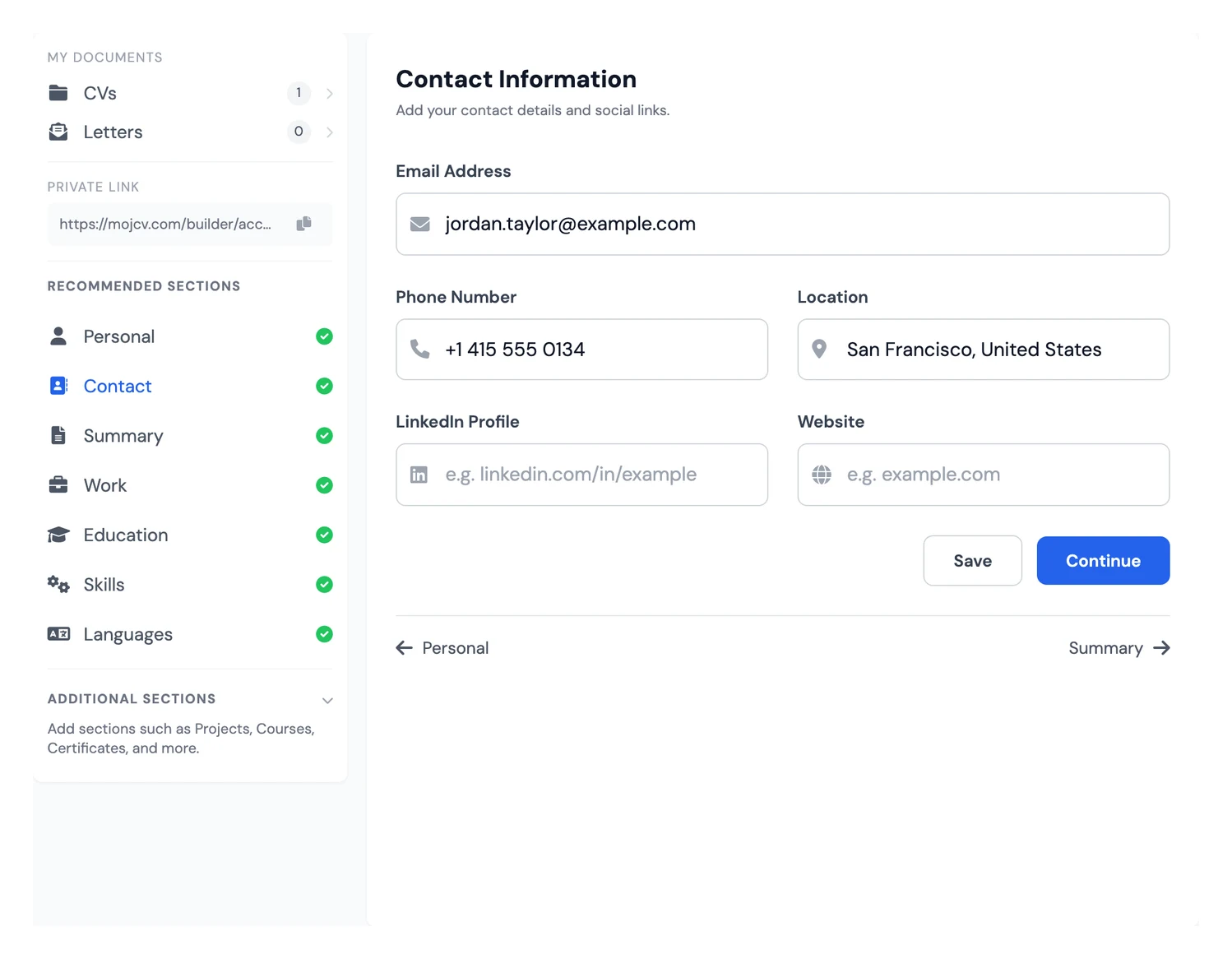Focus the Website input field
Image resolution: width=1232 pixels, height=959 pixels.
[983, 475]
